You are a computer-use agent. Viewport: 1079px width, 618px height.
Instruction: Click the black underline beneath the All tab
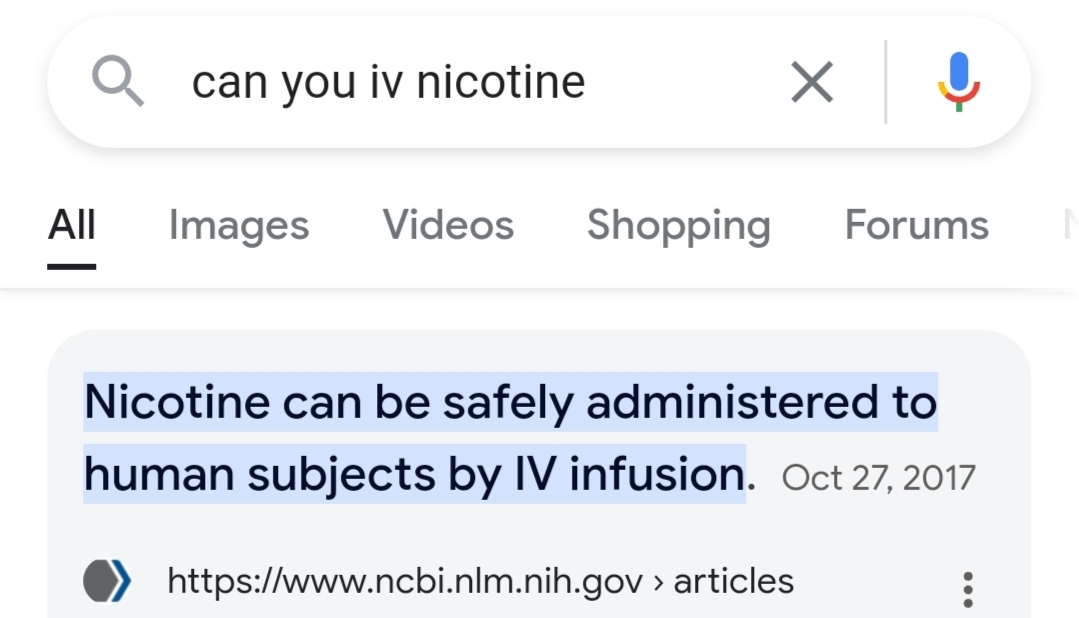(72, 266)
